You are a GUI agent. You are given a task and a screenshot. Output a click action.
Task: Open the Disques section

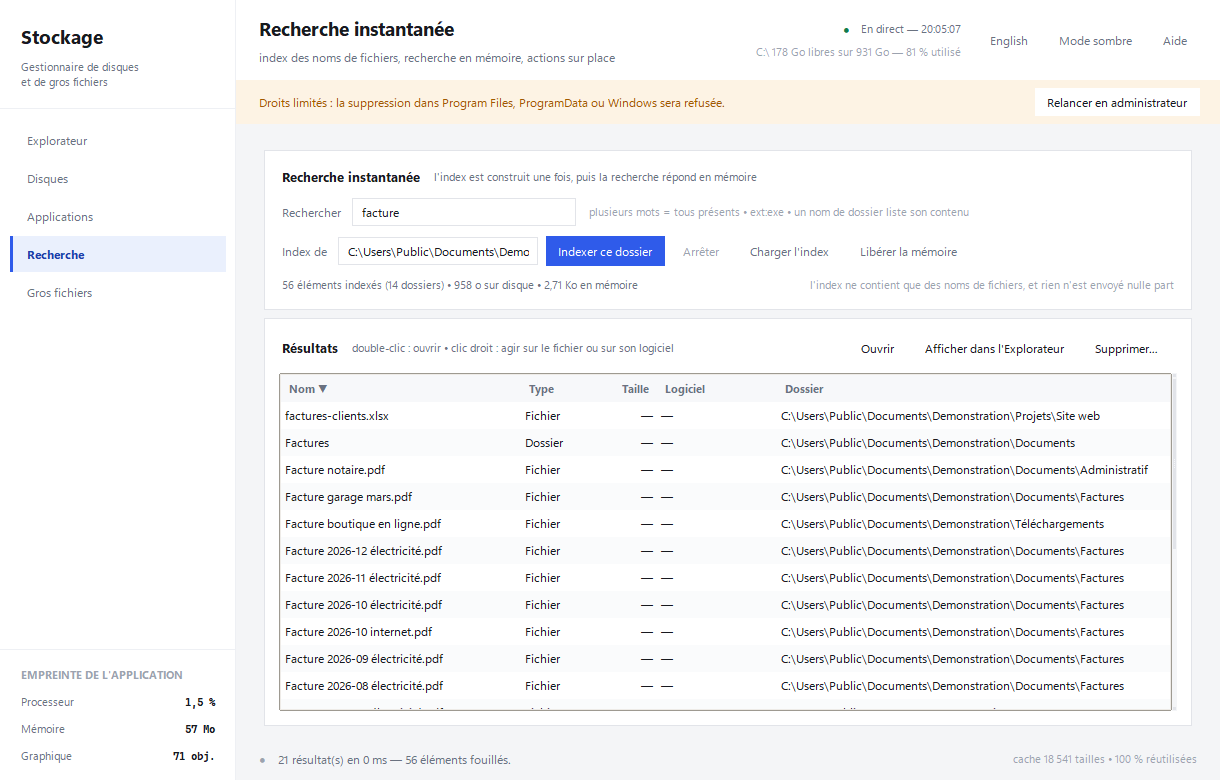tap(118, 179)
